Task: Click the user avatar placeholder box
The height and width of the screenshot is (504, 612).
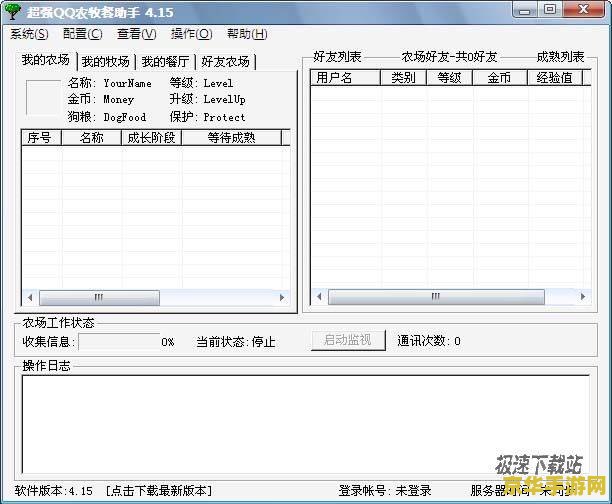Action: (43, 98)
